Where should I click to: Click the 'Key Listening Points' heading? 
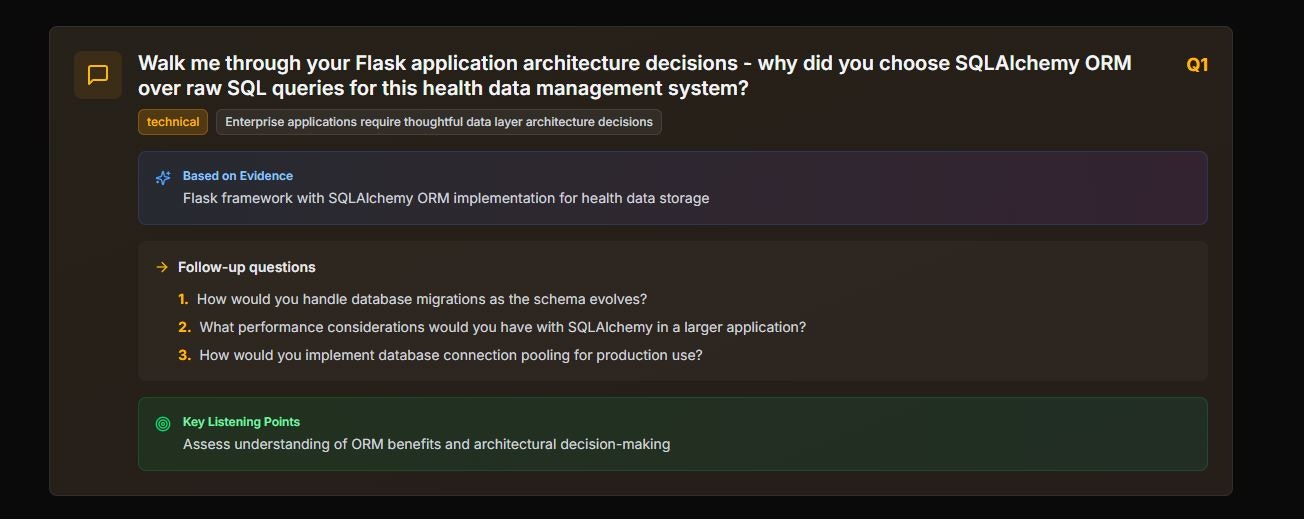pyautogui.click(x=241, y=422)
